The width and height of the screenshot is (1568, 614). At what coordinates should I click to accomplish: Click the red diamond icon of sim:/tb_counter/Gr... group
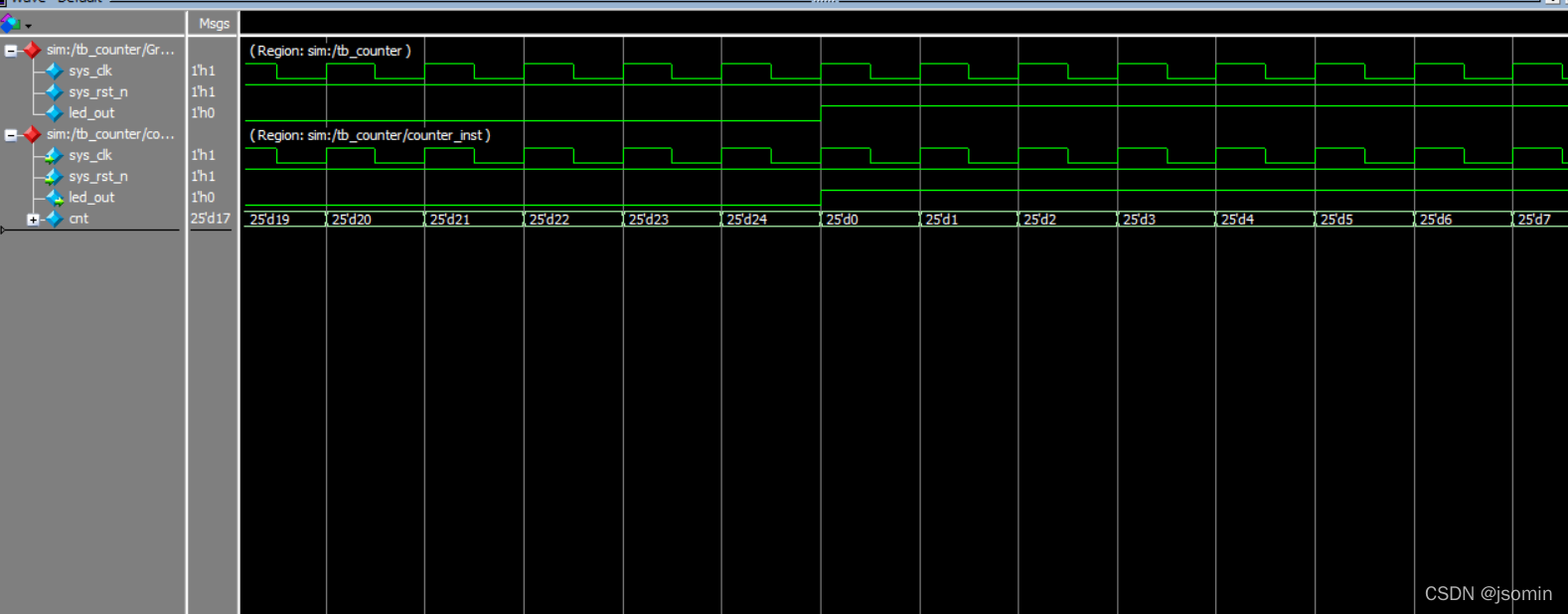tap(32, 50)
